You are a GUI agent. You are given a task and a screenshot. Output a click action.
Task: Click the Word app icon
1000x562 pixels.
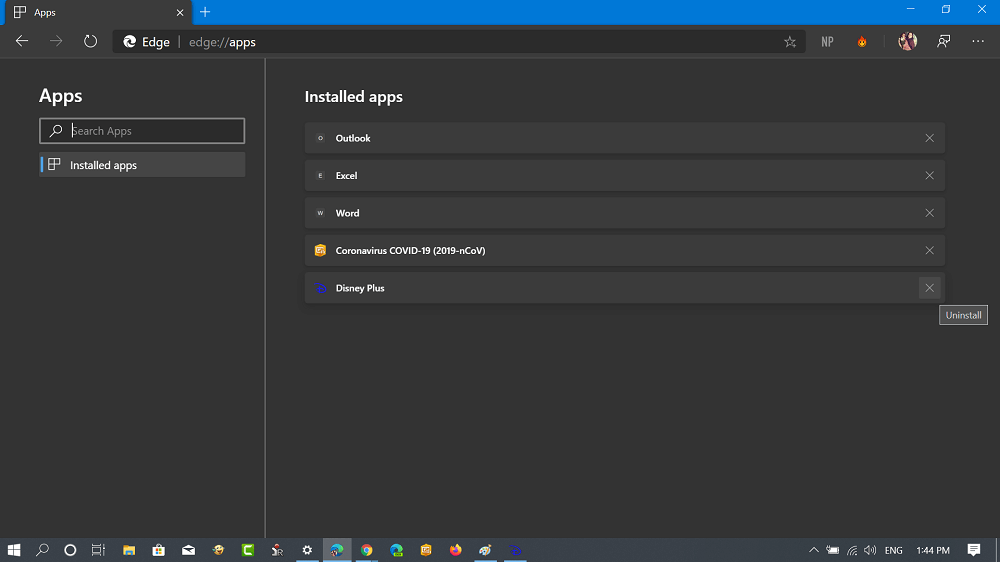(320, 213)
